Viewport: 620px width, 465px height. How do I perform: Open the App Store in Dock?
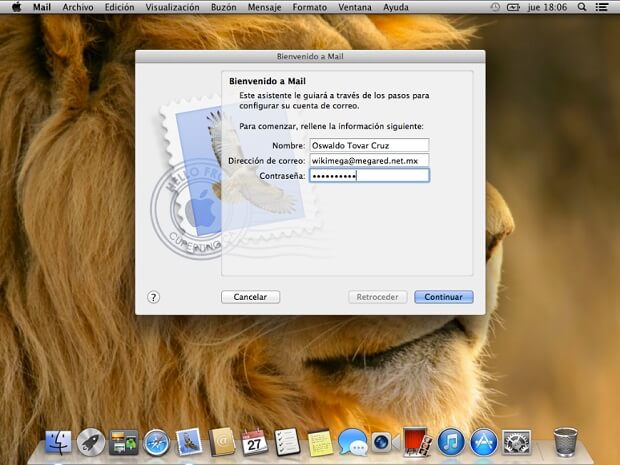click(484, 442)
